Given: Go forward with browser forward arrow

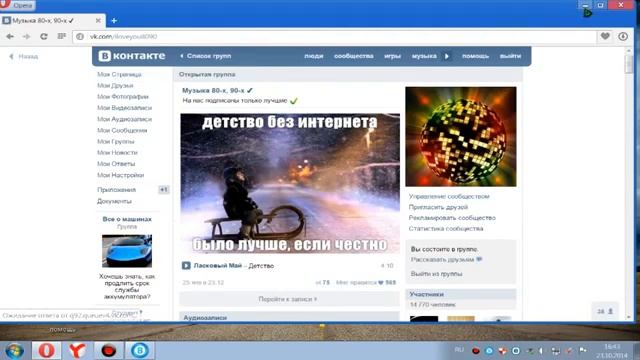Looking at the screenshot, I should point(27,36).
